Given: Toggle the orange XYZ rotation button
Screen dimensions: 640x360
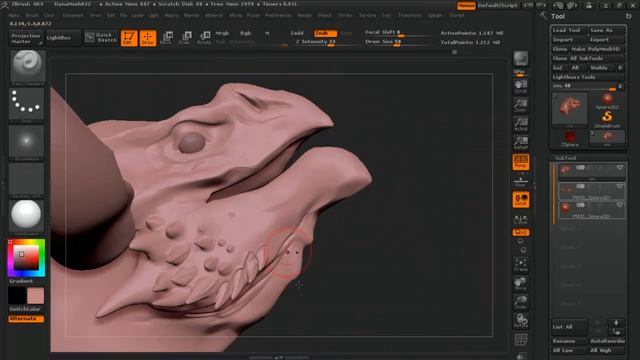Looking at the screenshot, I should coord(521,232).
